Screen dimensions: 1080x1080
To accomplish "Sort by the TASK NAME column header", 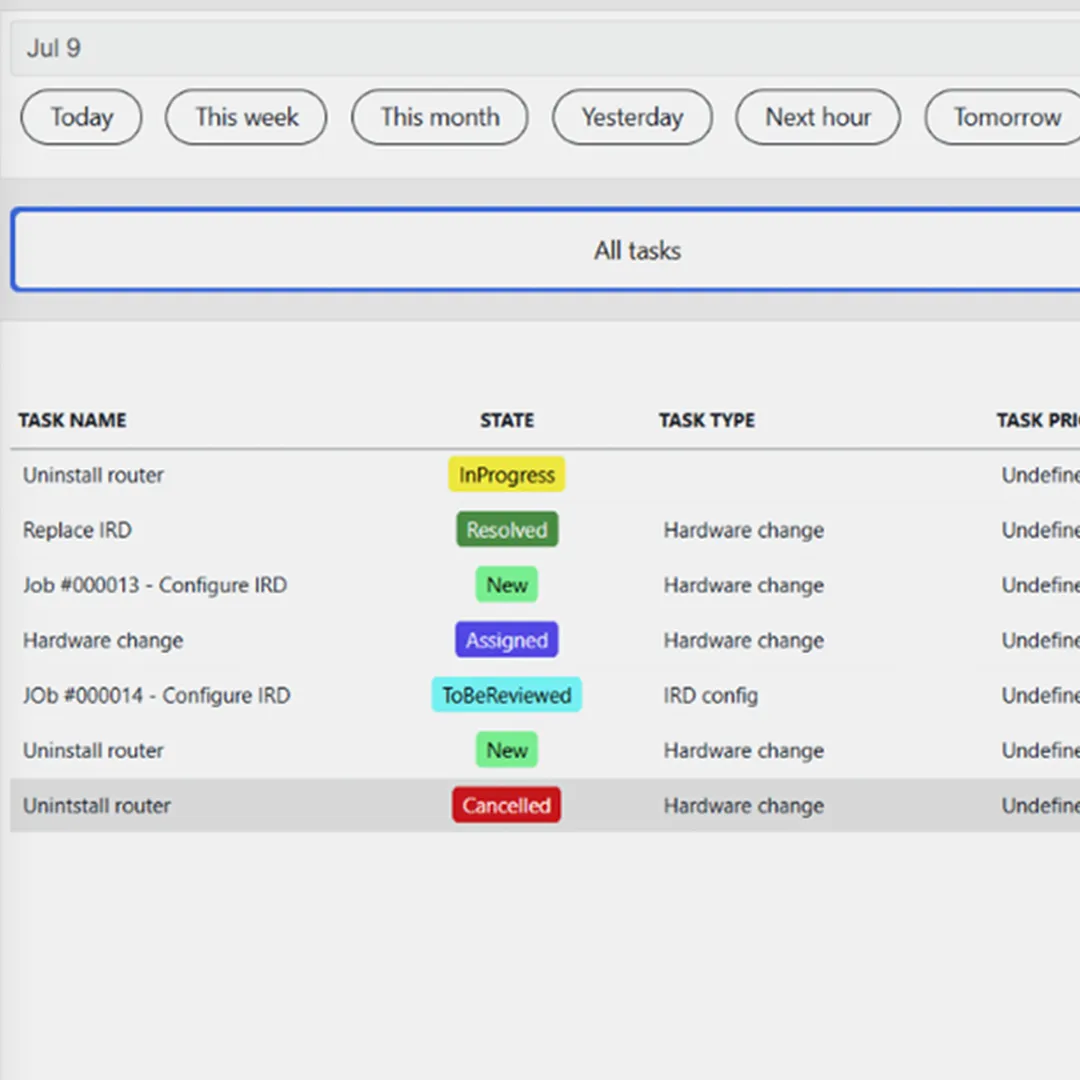I will tap(72, 420).
